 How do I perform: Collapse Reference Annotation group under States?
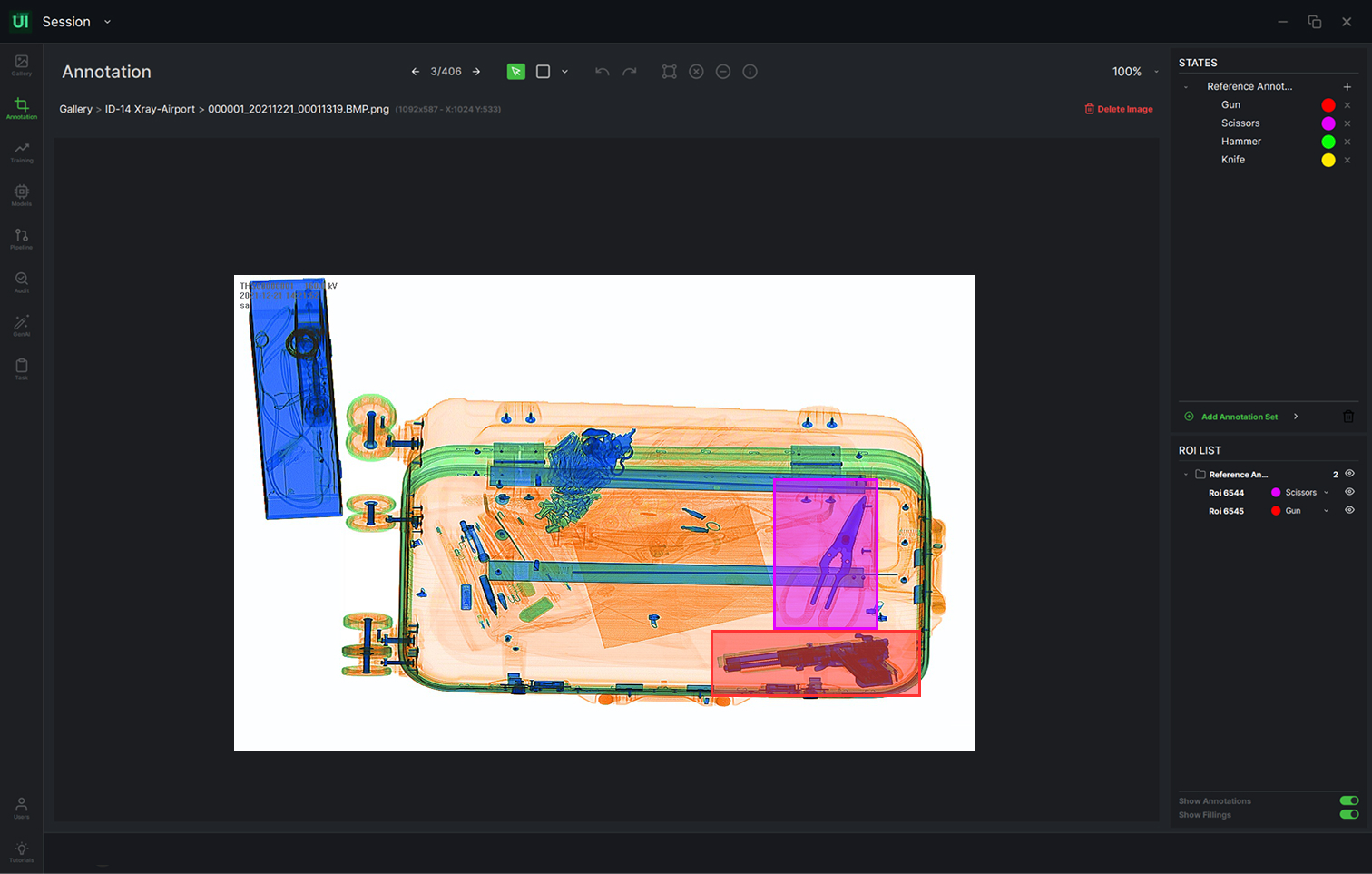click(1186, 87)
